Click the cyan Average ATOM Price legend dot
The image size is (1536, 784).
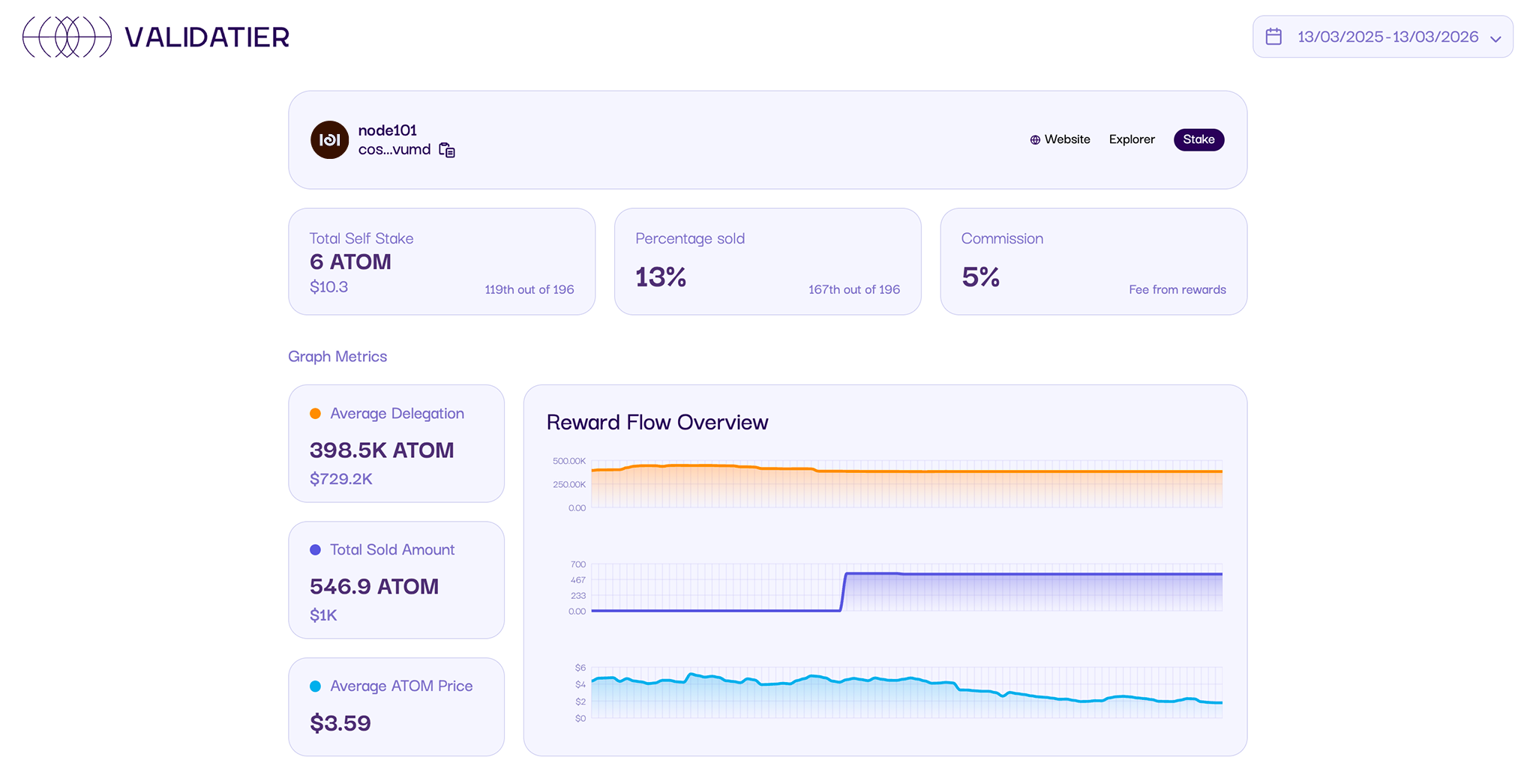(316, 686)
